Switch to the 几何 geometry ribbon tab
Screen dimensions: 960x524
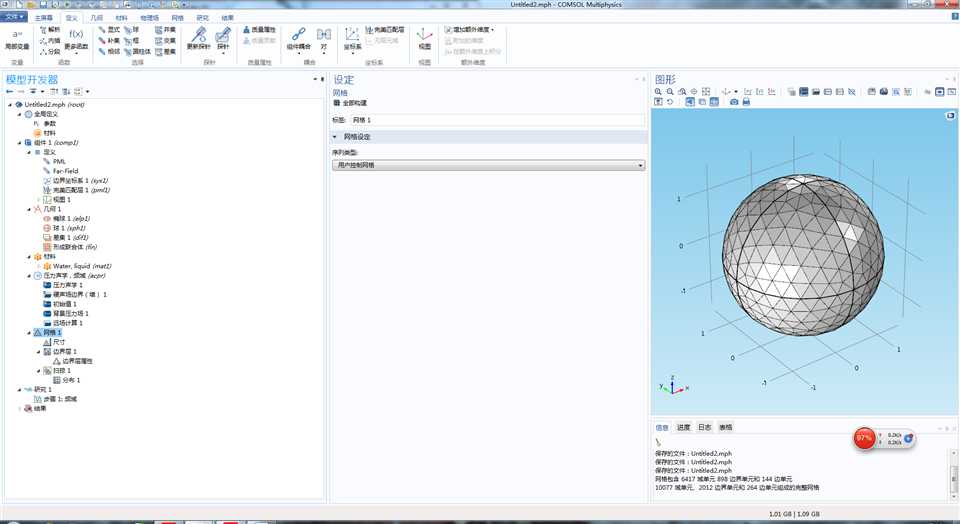[97, 18]
